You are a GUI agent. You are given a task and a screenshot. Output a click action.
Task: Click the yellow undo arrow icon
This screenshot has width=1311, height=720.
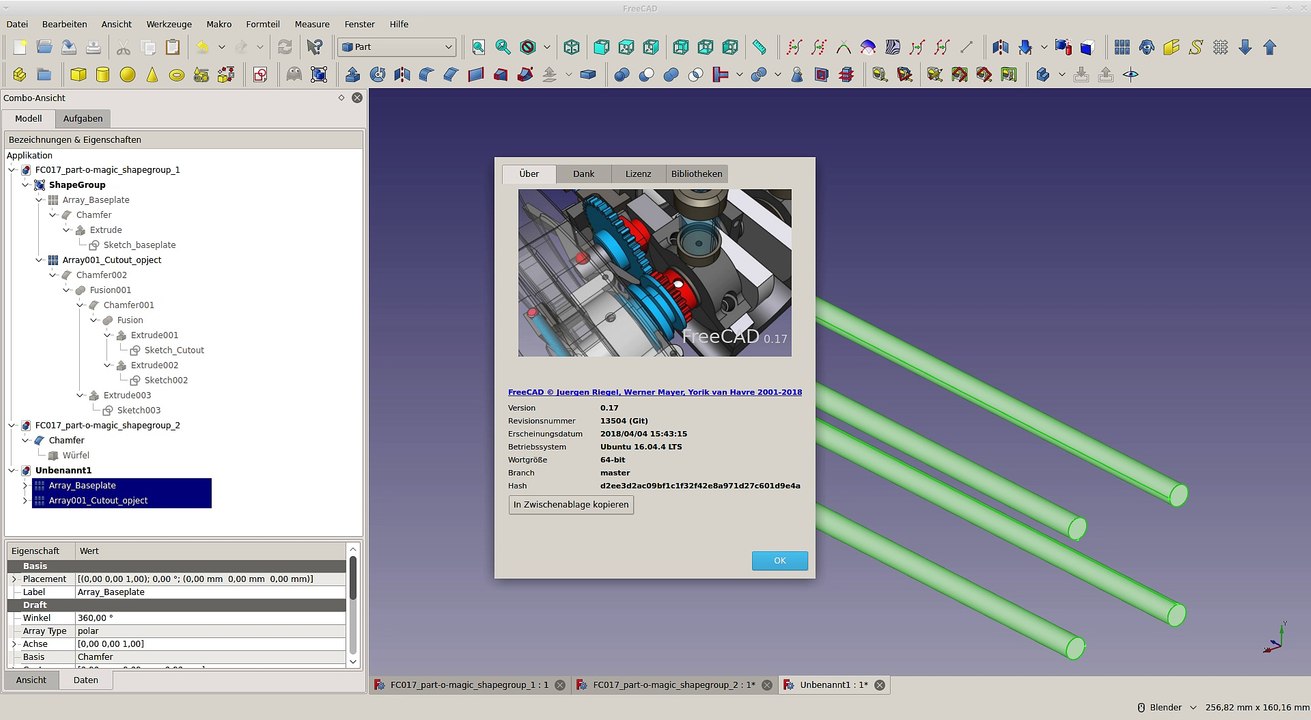[x=203, y=47]
